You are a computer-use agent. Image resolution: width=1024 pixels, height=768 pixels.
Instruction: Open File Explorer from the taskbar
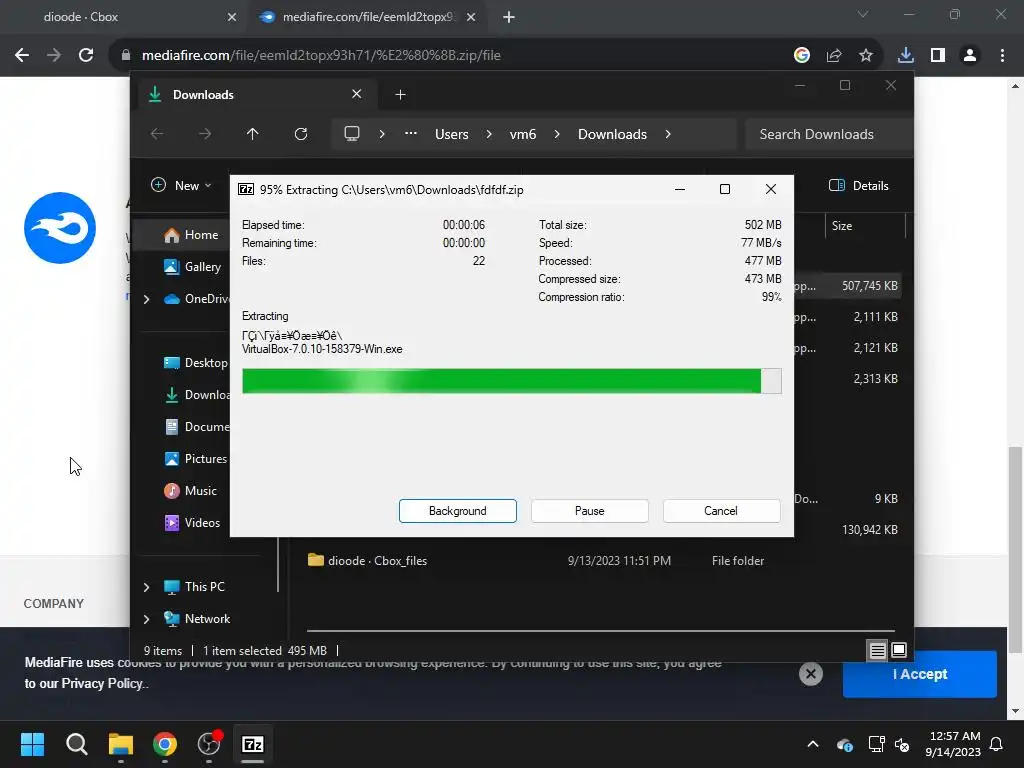point(121,744)
